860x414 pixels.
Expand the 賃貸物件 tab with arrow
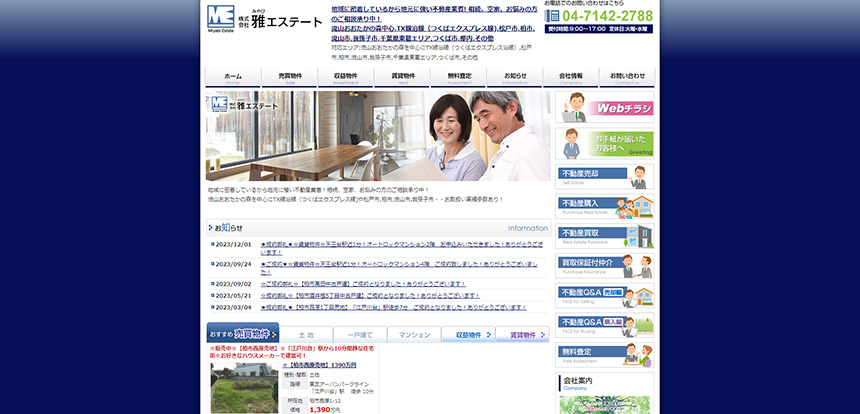[x=522, y=335]
